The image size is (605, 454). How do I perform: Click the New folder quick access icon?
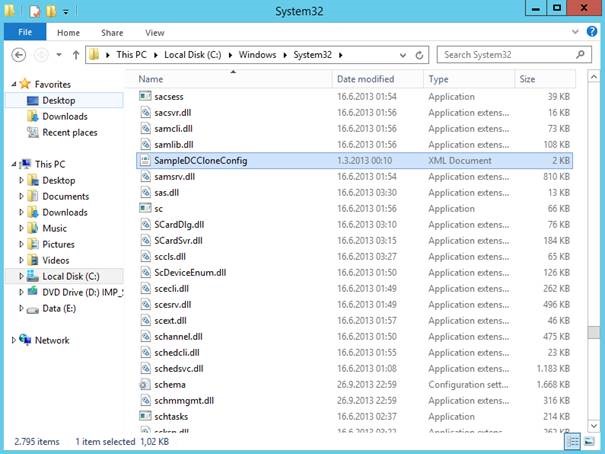(51, 11)
